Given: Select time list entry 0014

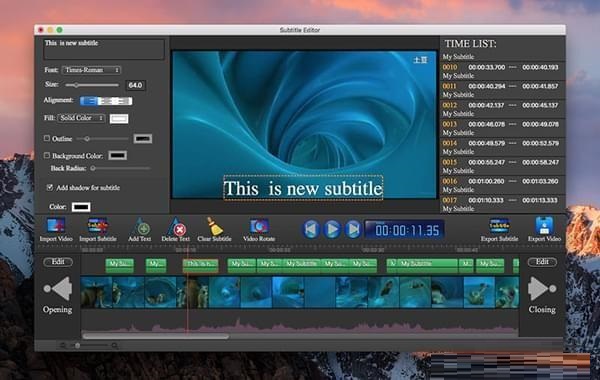Looking at the screenshot, I should 502,147.
